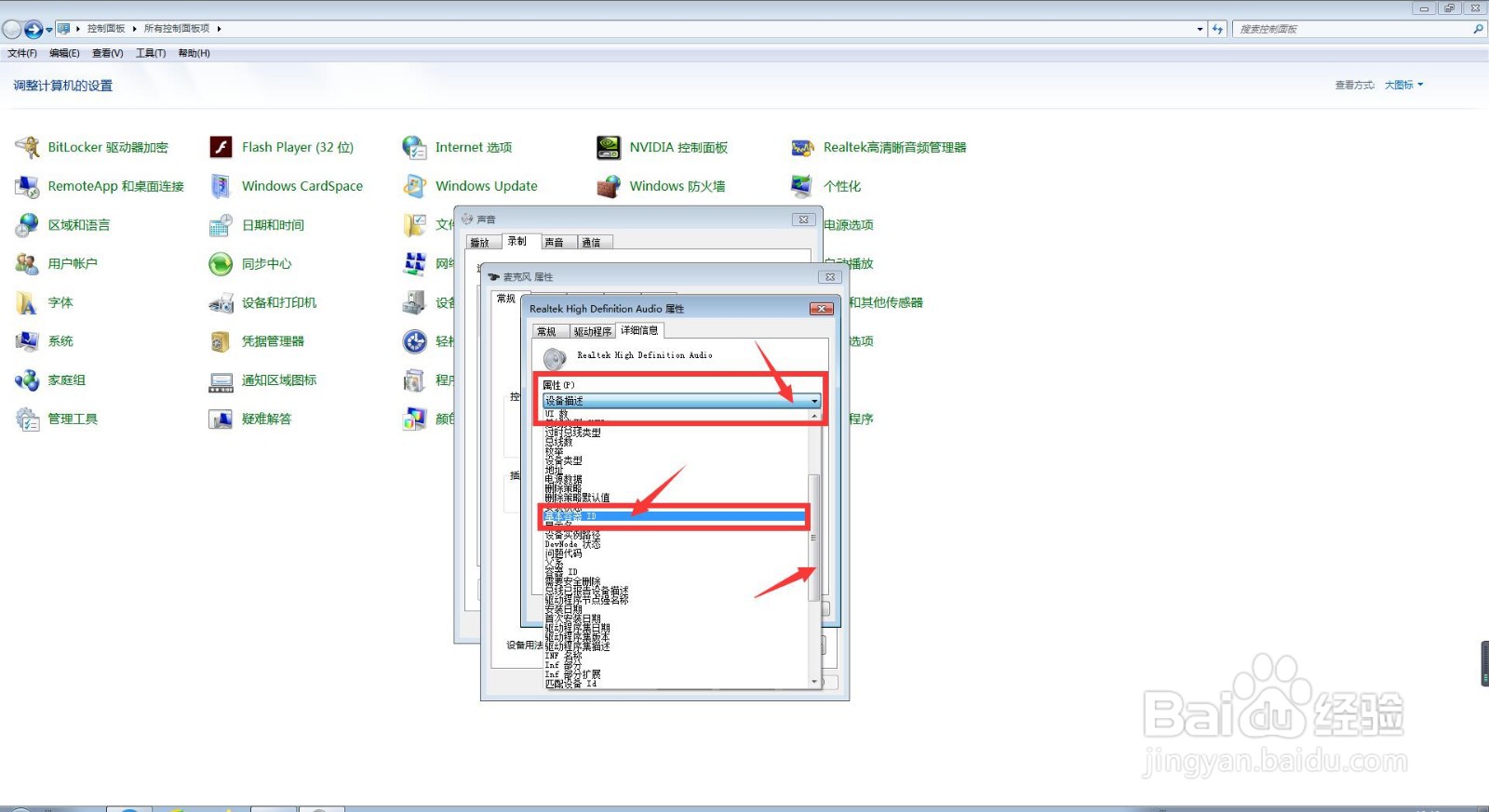This screenshot has height=812, width=1489.
Task: Open the 属性 combo box showing 设备描述
Action: (681, 401)
